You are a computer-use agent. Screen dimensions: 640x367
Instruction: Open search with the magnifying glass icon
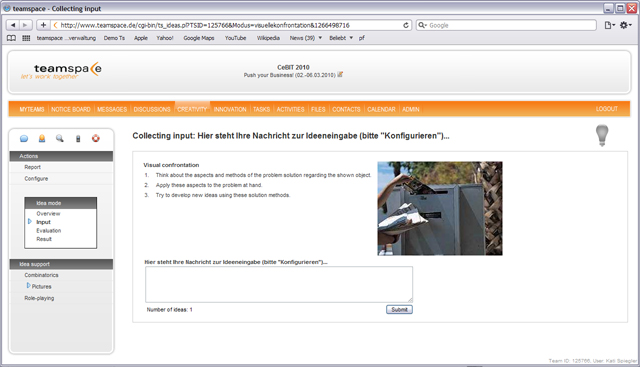(x=60, y=138)
